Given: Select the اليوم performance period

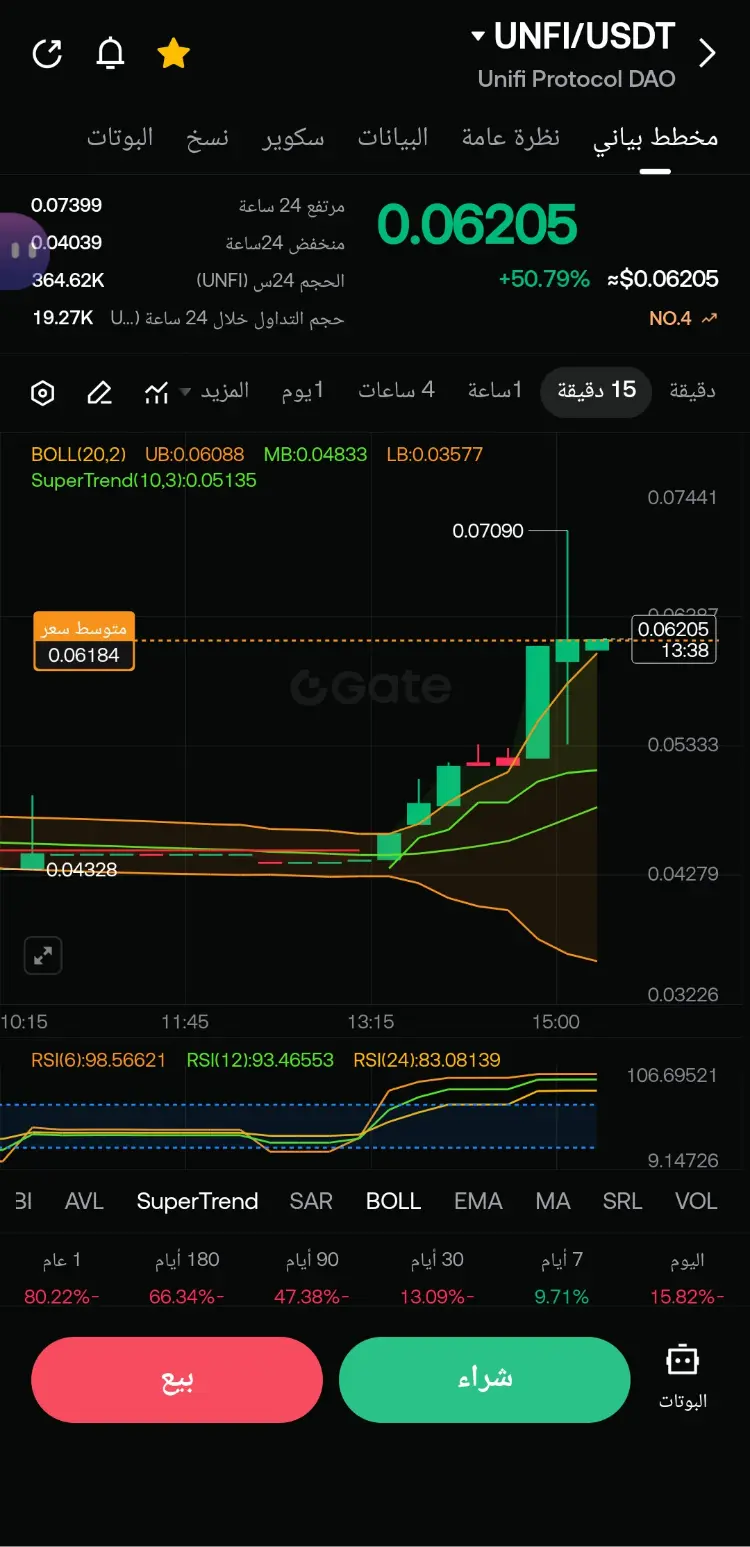Looking at the screenshot, I should point(687,1278).
